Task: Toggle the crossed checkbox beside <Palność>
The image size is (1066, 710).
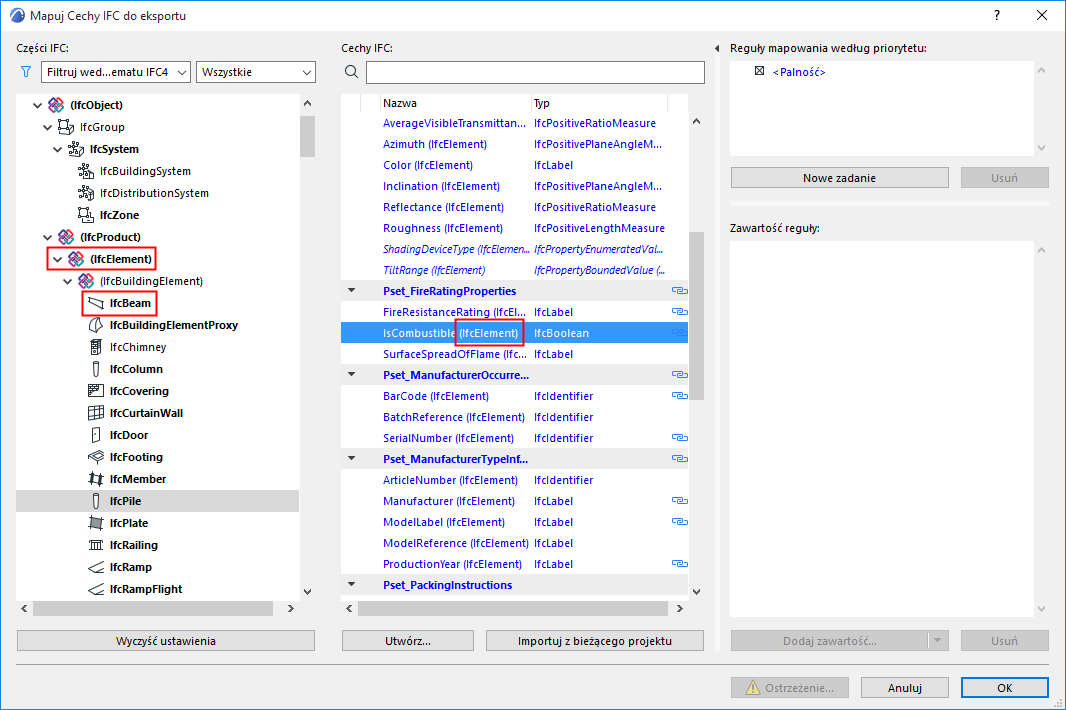Action: click(759, 71)
